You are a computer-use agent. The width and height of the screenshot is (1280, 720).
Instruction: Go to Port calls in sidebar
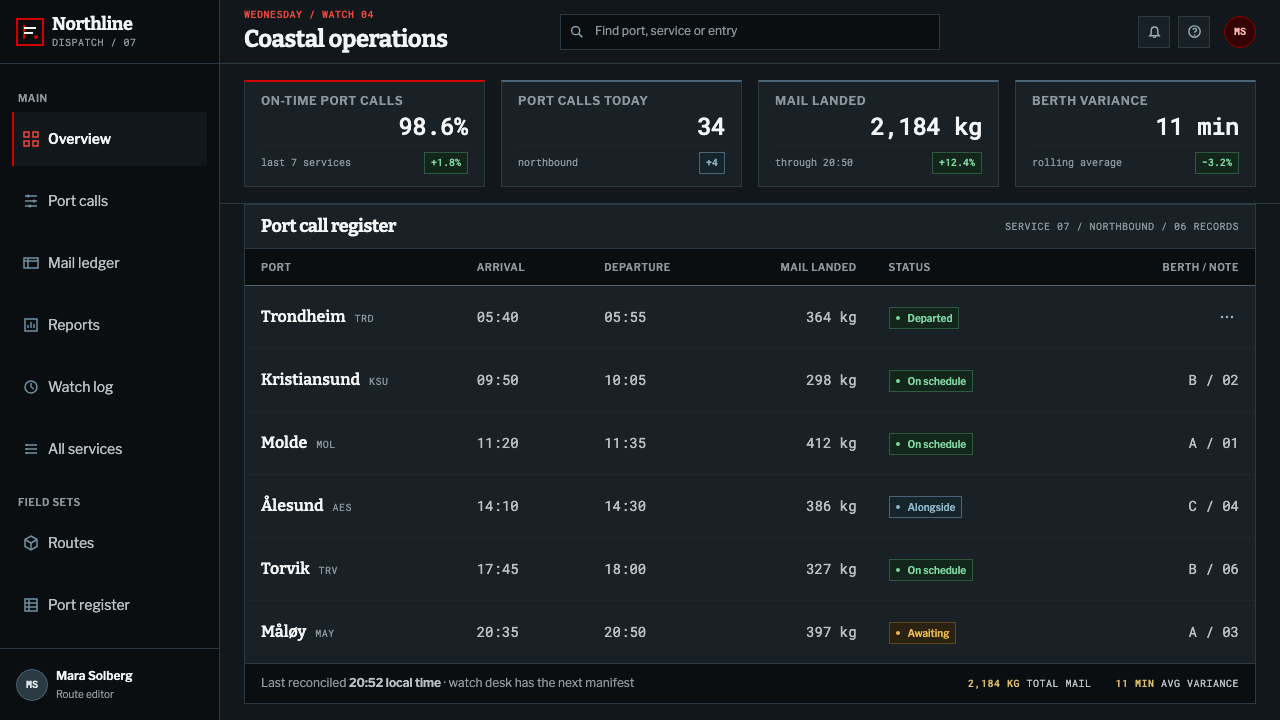(110, 201)
